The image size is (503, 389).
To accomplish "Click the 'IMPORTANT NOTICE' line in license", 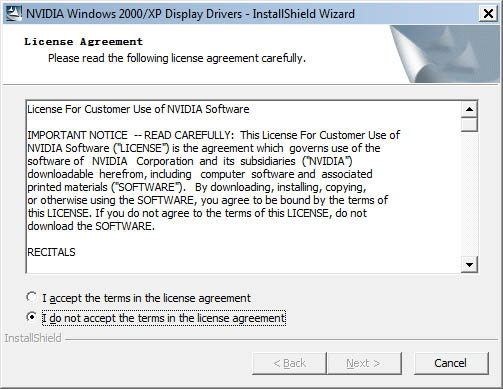I will point(214,135).
